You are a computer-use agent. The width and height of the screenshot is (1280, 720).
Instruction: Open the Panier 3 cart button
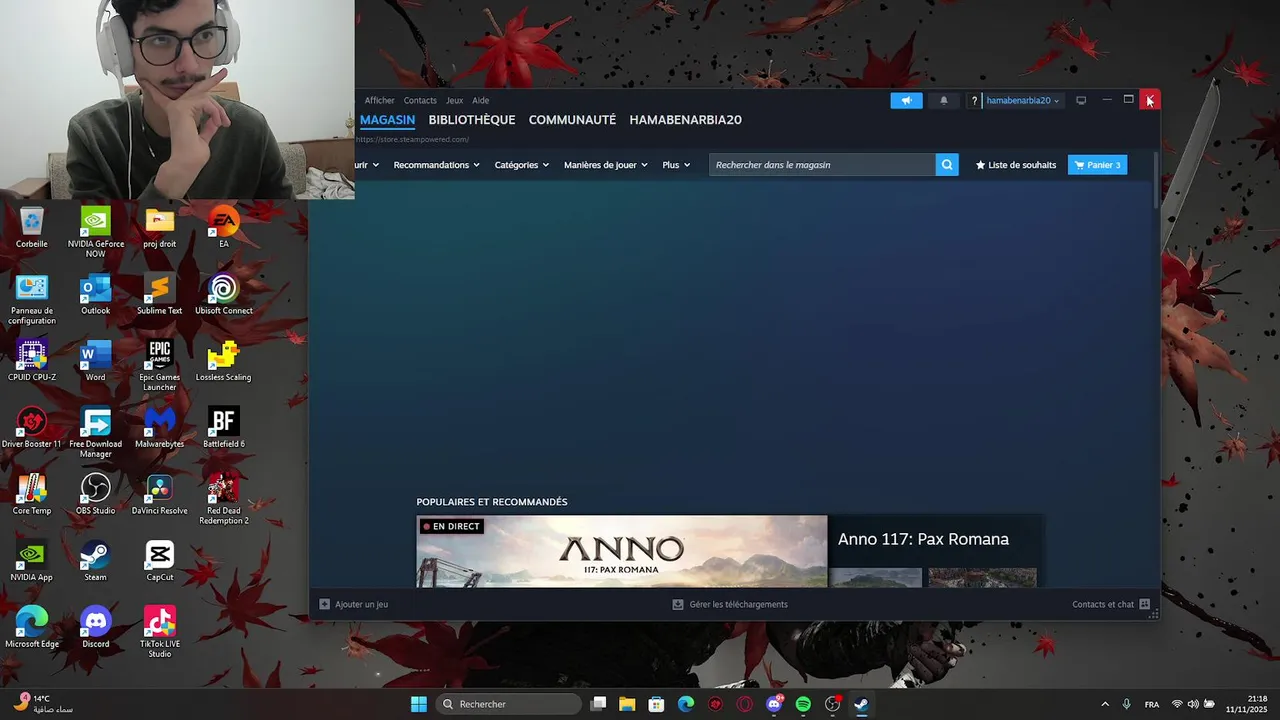[x=1097, y=165]
